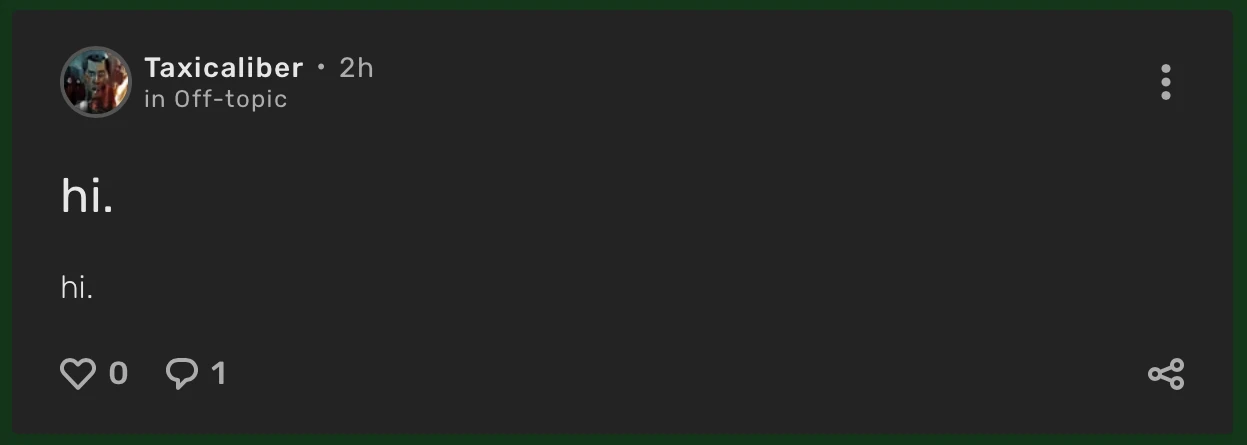The width and height of the screenshot is (1247, 445).
Task: Open the Taxicaliber username link
Action: tap(223, 67)
